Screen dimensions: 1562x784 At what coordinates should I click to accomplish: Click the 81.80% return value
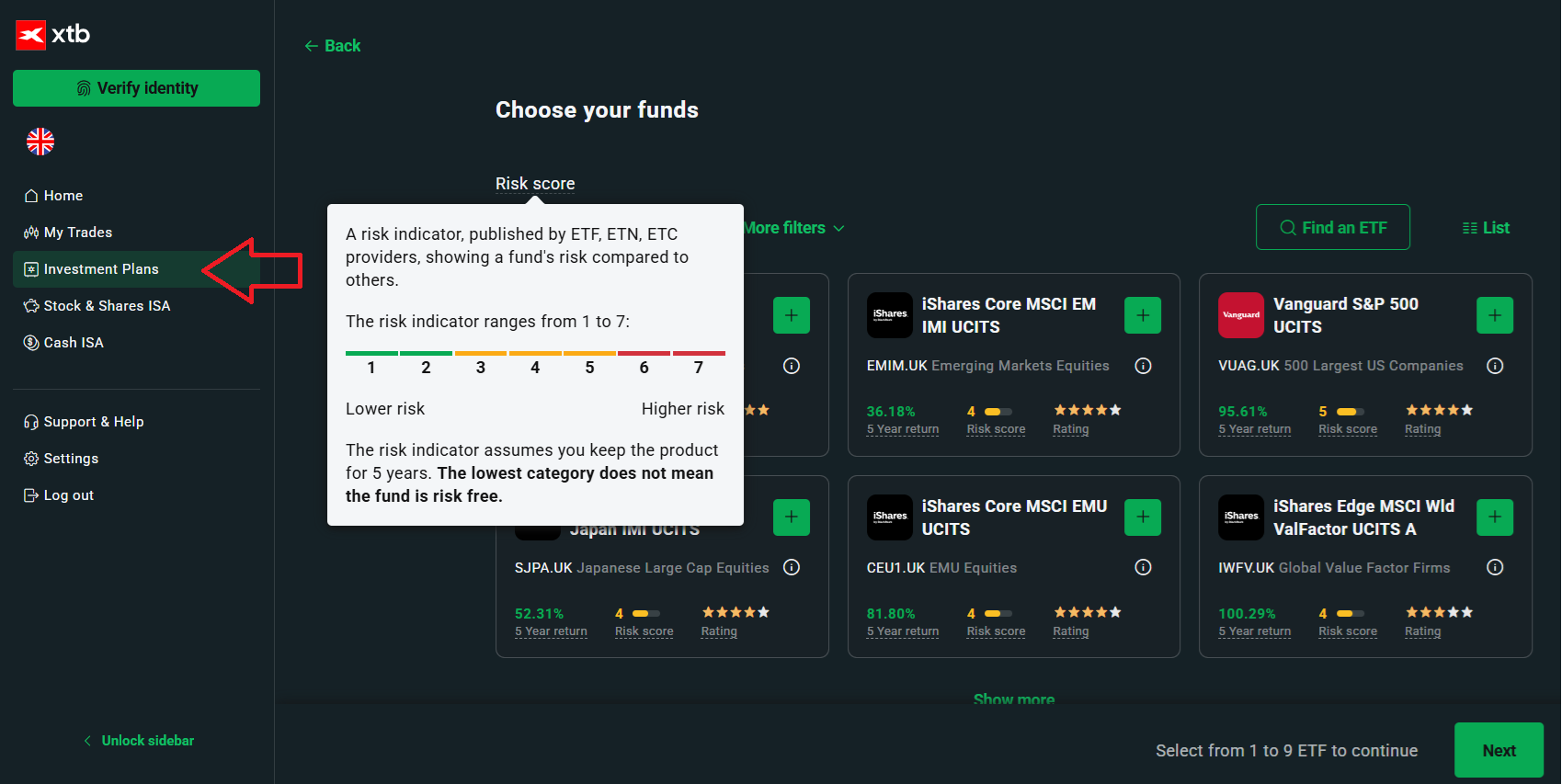891,613
